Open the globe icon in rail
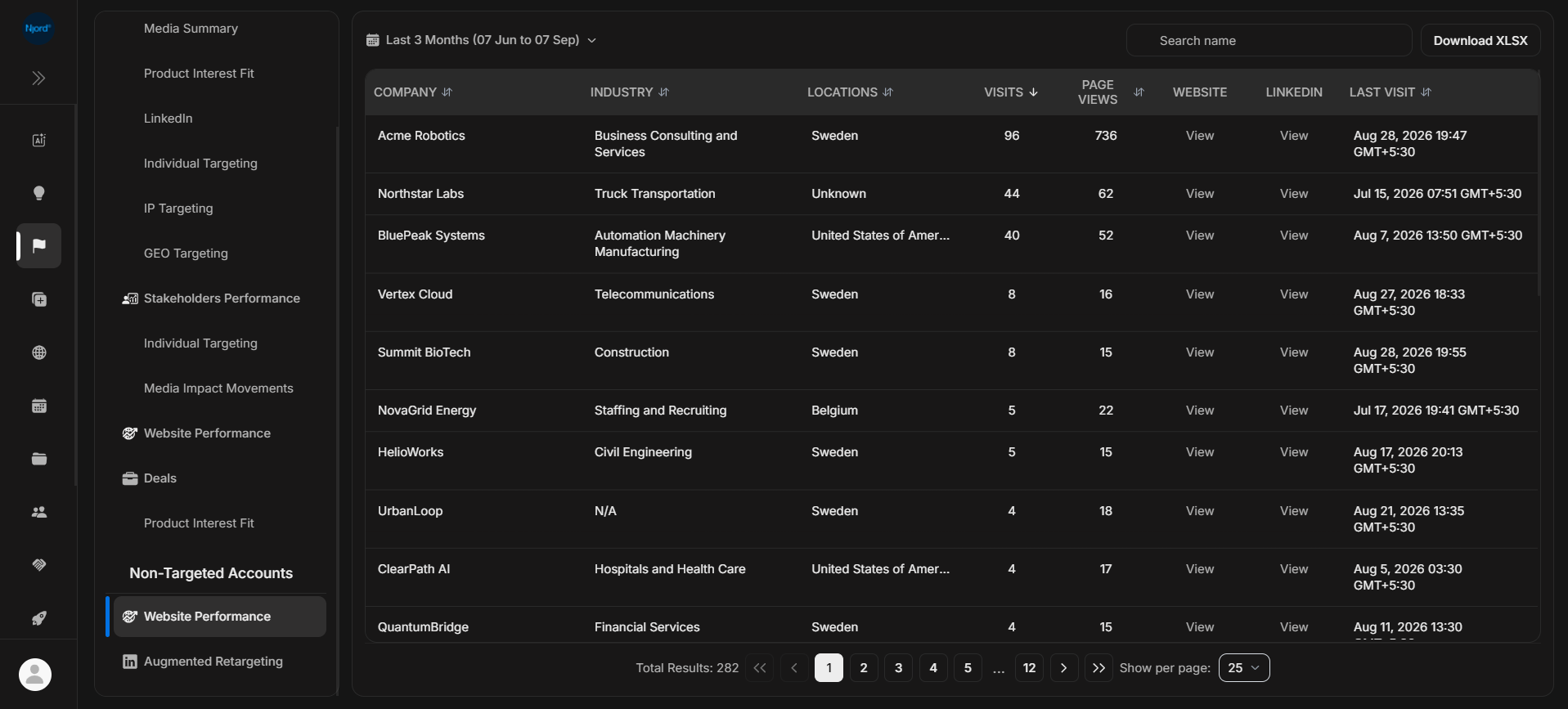Image resolution: width=1568 pixels, height=709 pixels. point(38,352)
